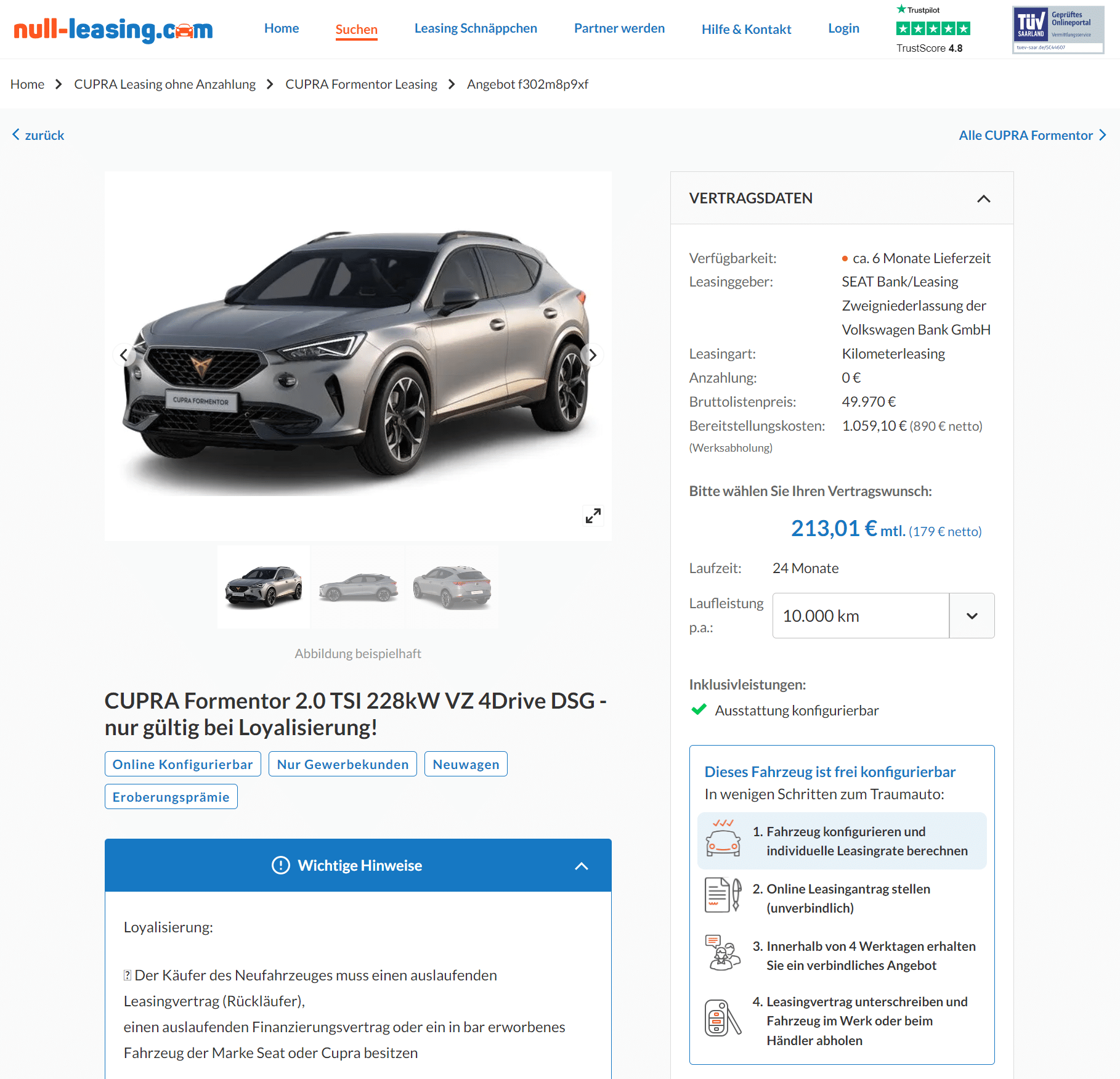Collapse the Vertragsdaten panel chevron
The height and width of the screenshot is (1079, 1120).
[x=984, y=198]
